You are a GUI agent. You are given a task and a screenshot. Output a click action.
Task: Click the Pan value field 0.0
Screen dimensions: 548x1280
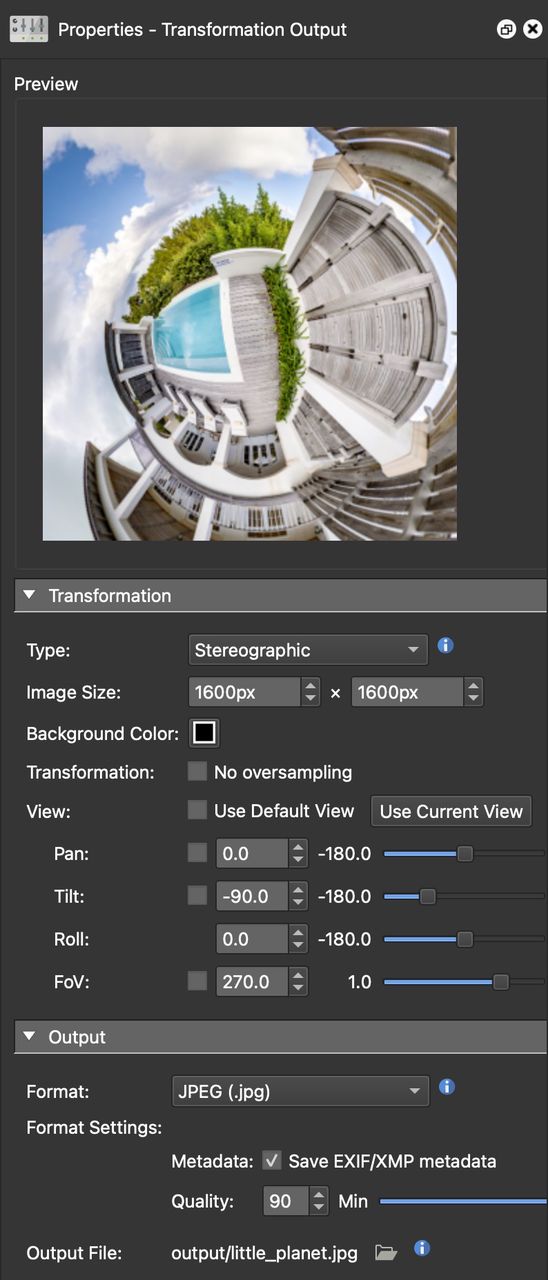coord(252,854)
